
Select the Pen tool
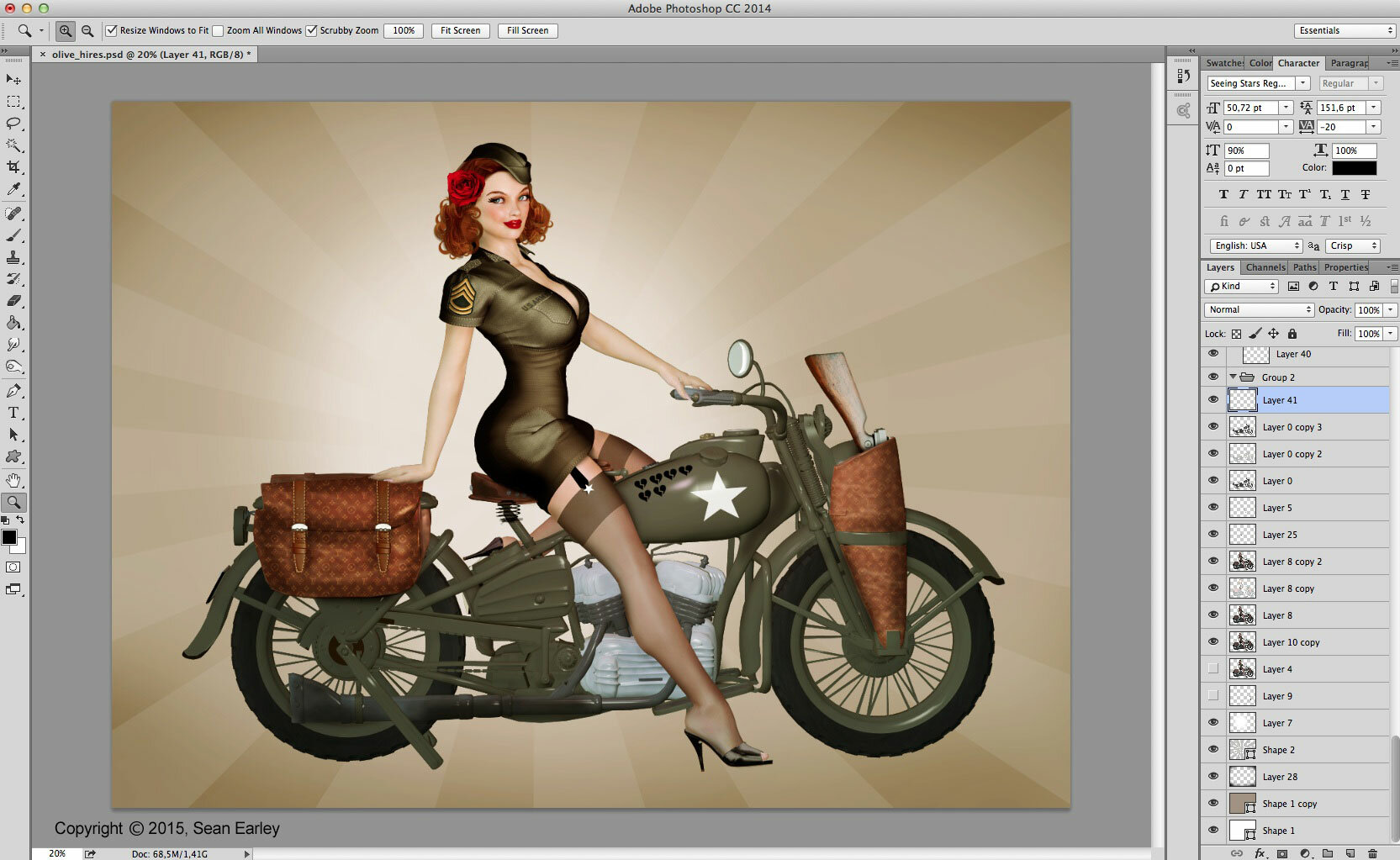coord(13,391)
